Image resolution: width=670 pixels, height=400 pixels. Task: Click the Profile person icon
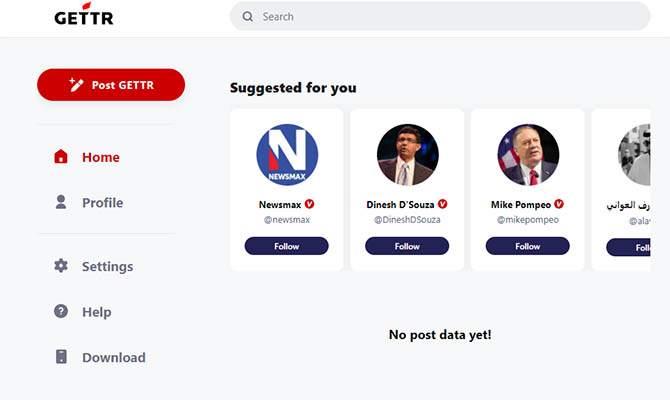(61, 202)
